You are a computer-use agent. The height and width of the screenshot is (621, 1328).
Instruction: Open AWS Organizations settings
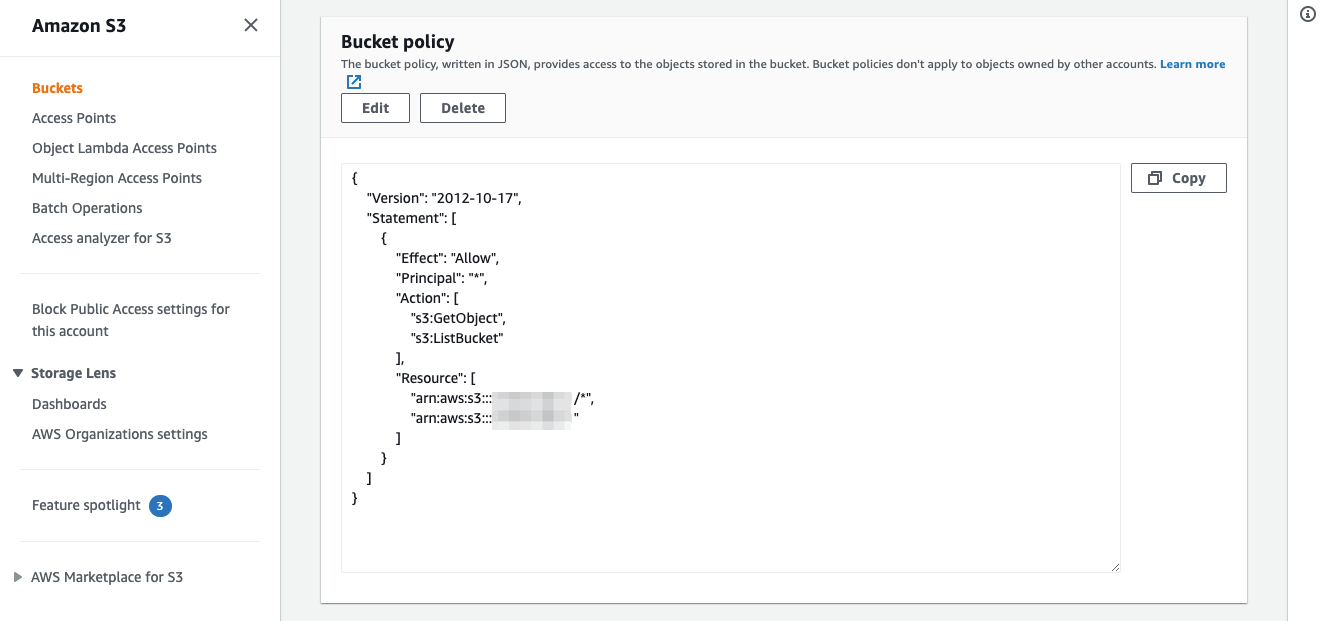pos(119,434)
